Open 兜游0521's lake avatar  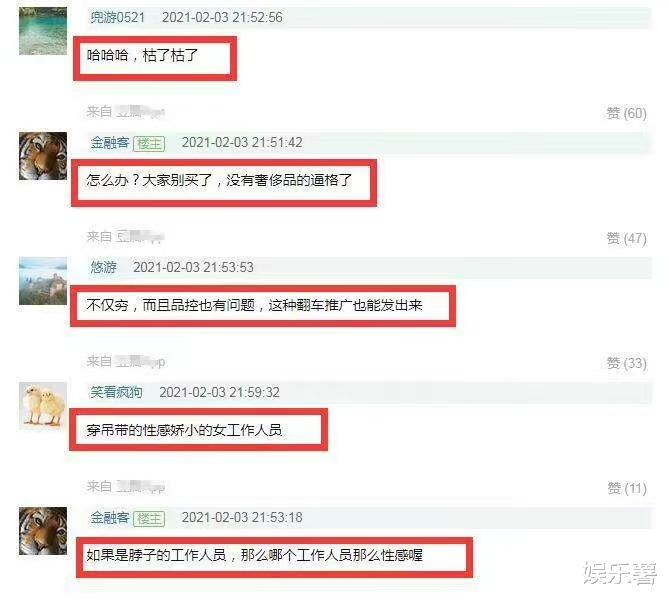point(43,31)
